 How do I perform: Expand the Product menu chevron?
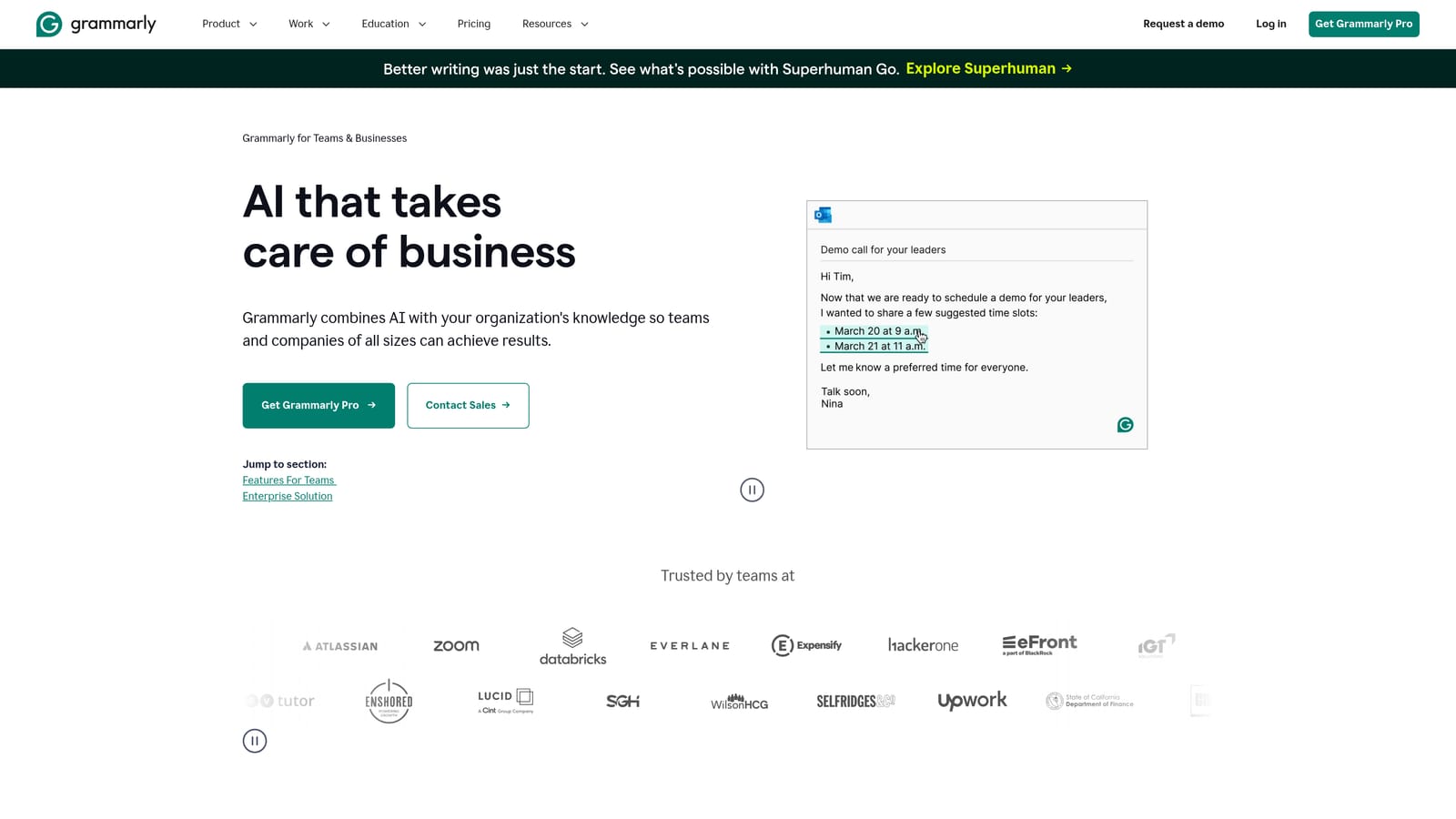pos(253,25)
